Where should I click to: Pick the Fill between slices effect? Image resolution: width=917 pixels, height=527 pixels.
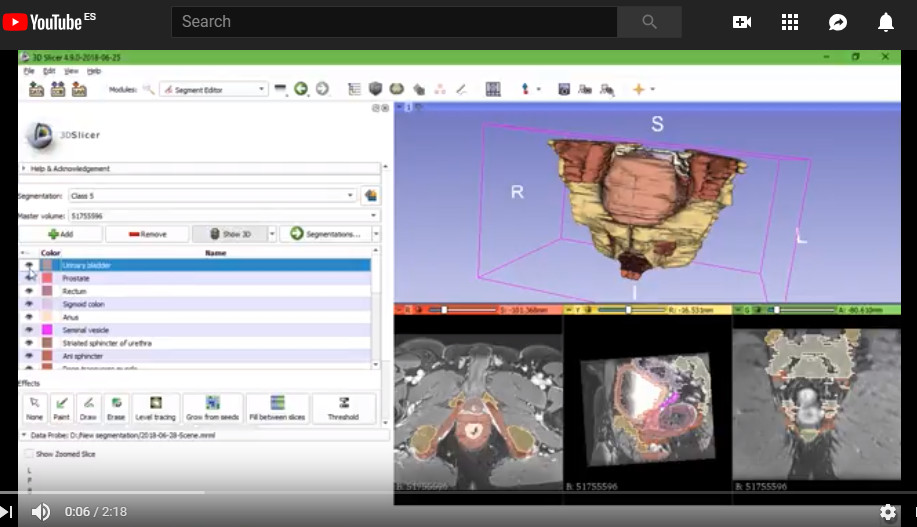pos(277,408)
